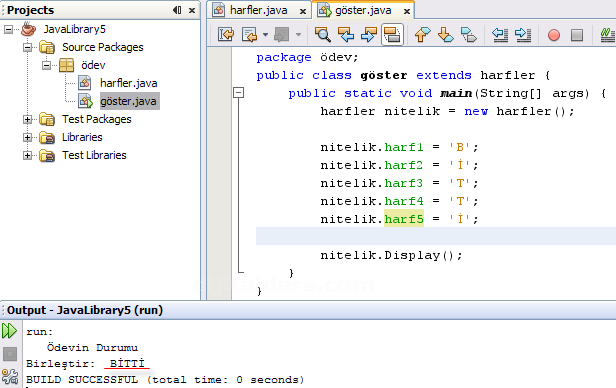The image size is (616, 388).
Task: Click the JavaLibrary5 coffee cup icon
Action: 28,29
